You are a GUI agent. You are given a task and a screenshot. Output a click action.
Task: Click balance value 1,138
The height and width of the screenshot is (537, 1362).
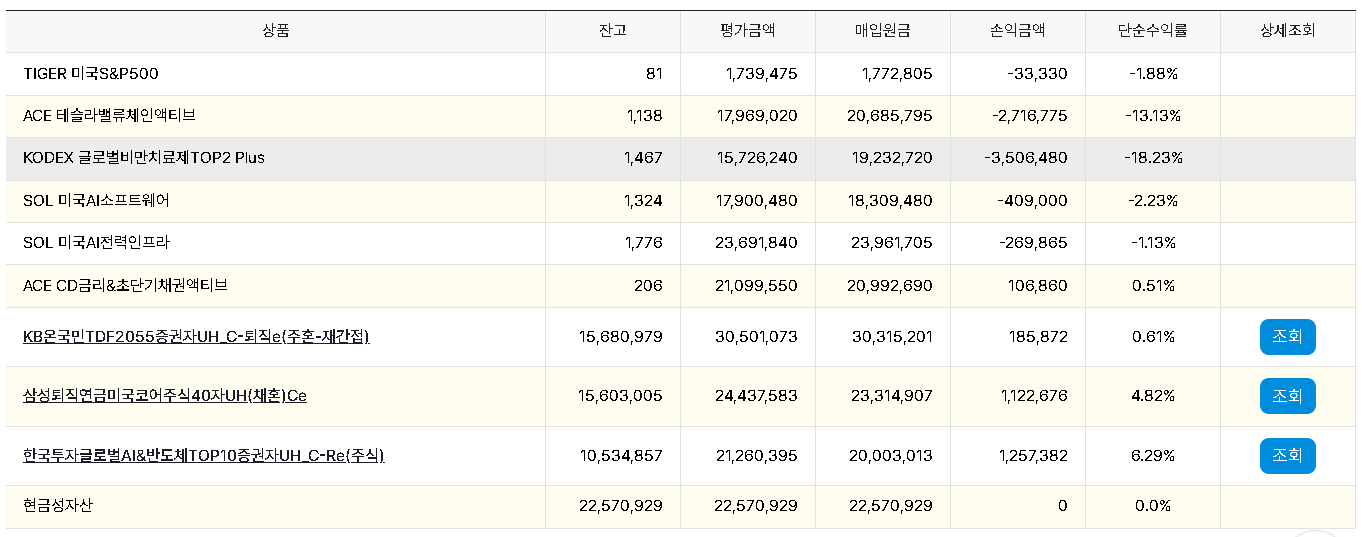pyautogui.click(x=645, y=116)
